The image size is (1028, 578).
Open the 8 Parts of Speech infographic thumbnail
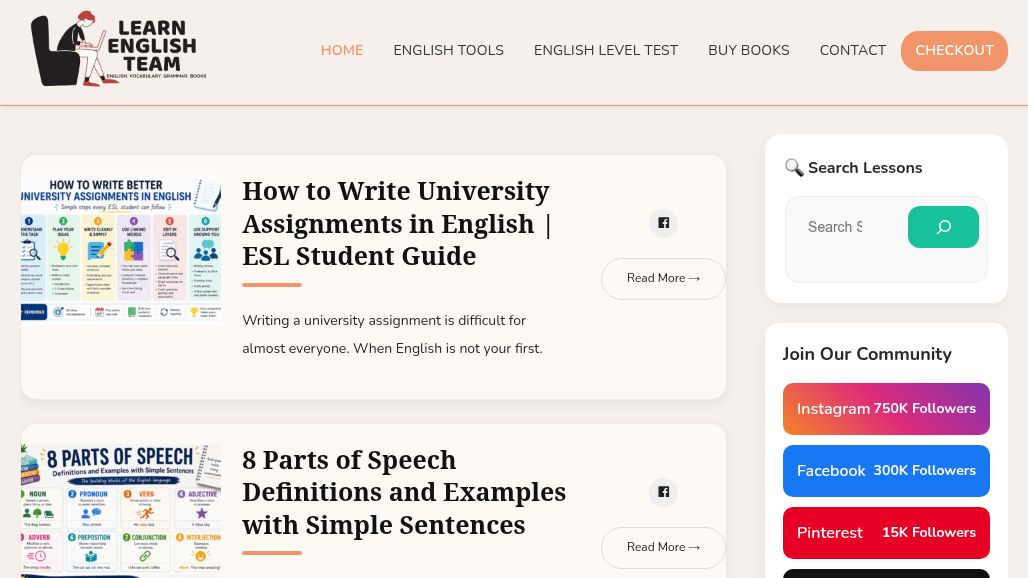tap(121, 511)
